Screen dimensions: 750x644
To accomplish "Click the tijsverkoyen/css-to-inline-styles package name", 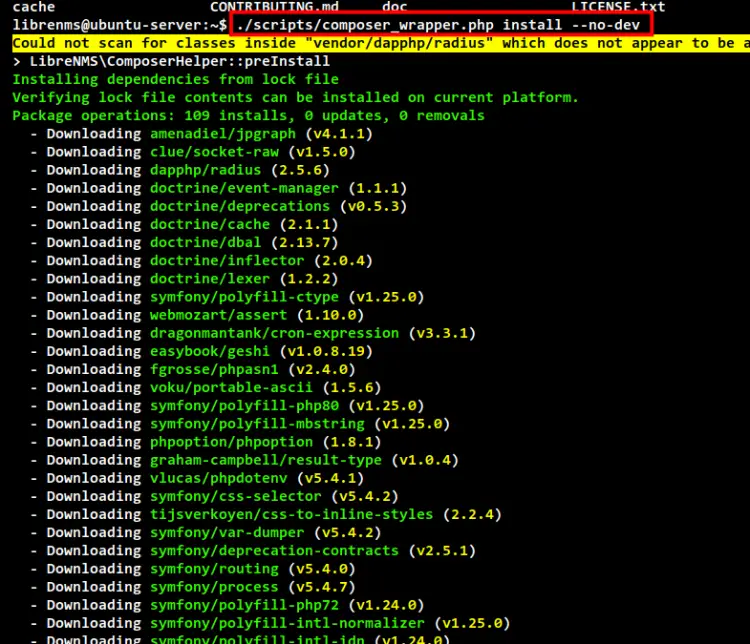I will 291,514.
